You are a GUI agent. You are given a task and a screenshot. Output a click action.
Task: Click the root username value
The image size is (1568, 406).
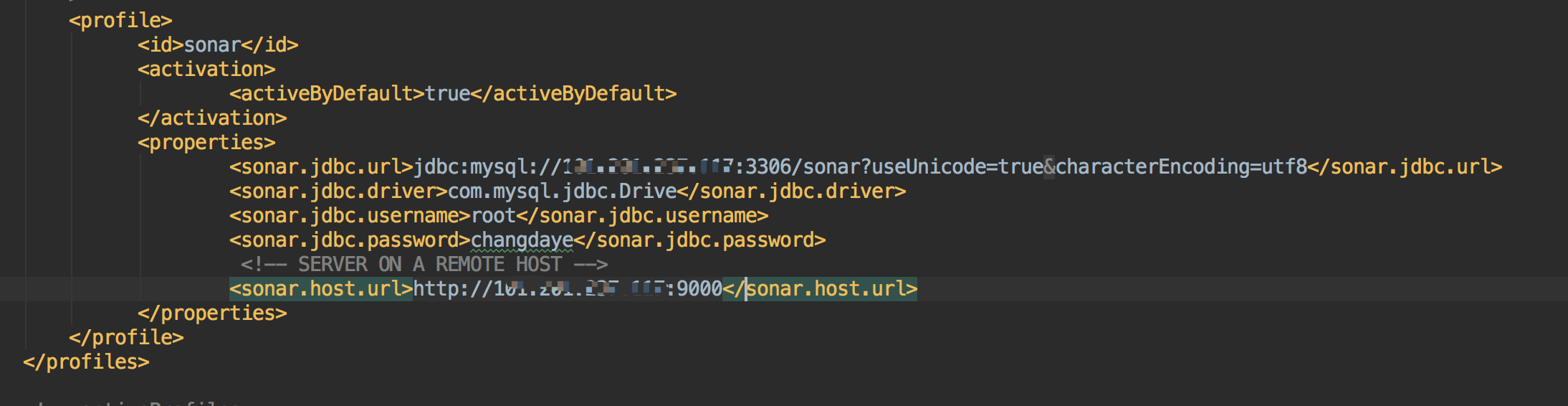pos(493,215)
